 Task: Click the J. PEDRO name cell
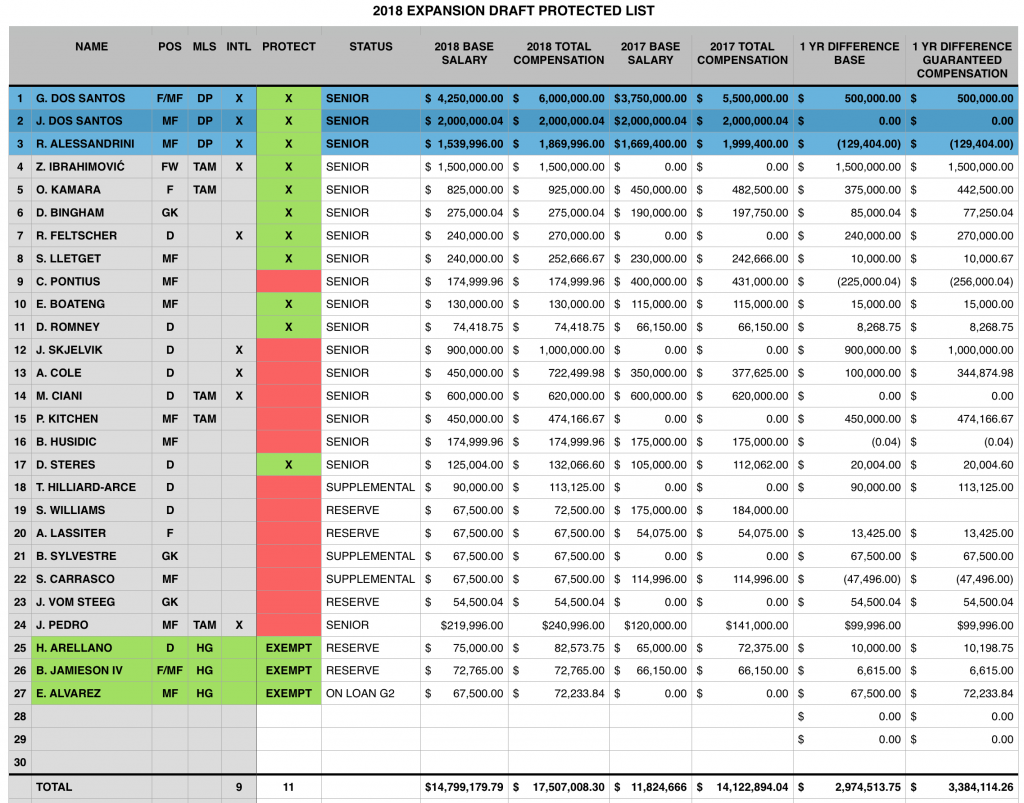[x=91, y=625]
